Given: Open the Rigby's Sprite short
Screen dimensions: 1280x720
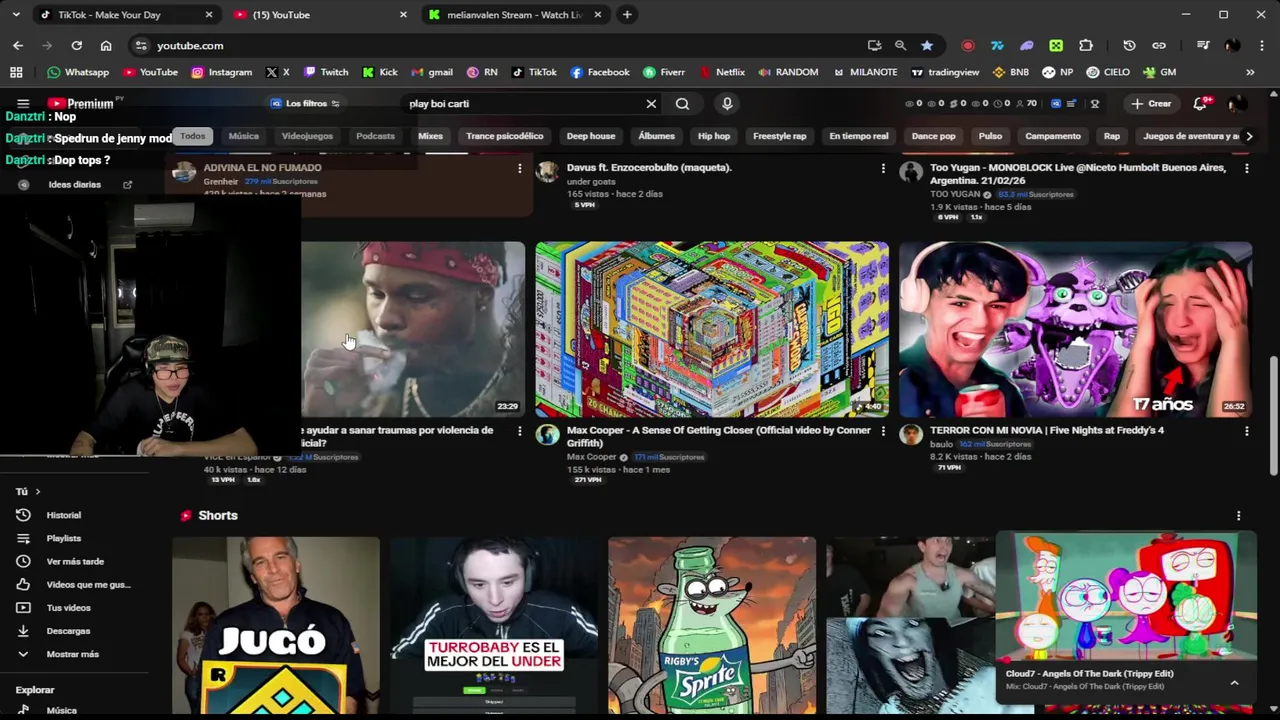Looking at the screenshot, I should (712, 626).
